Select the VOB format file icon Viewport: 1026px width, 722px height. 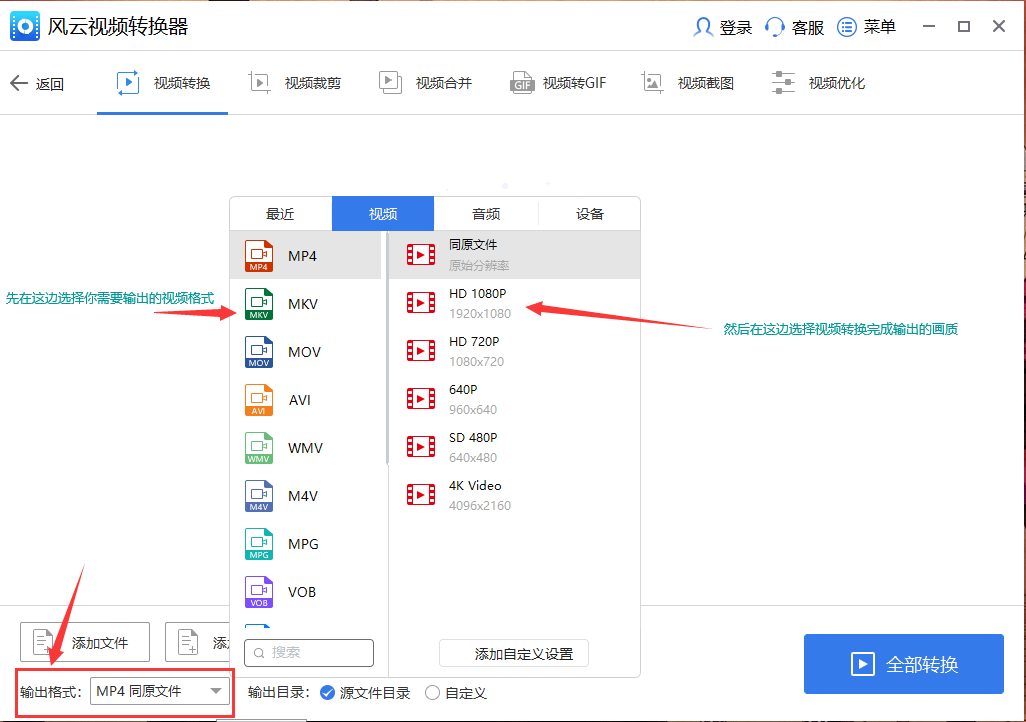tap(259, 592)
